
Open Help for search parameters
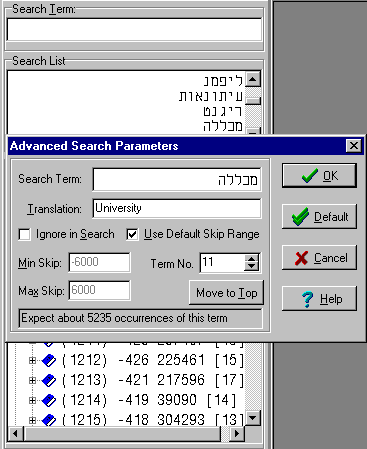(319, 298)
